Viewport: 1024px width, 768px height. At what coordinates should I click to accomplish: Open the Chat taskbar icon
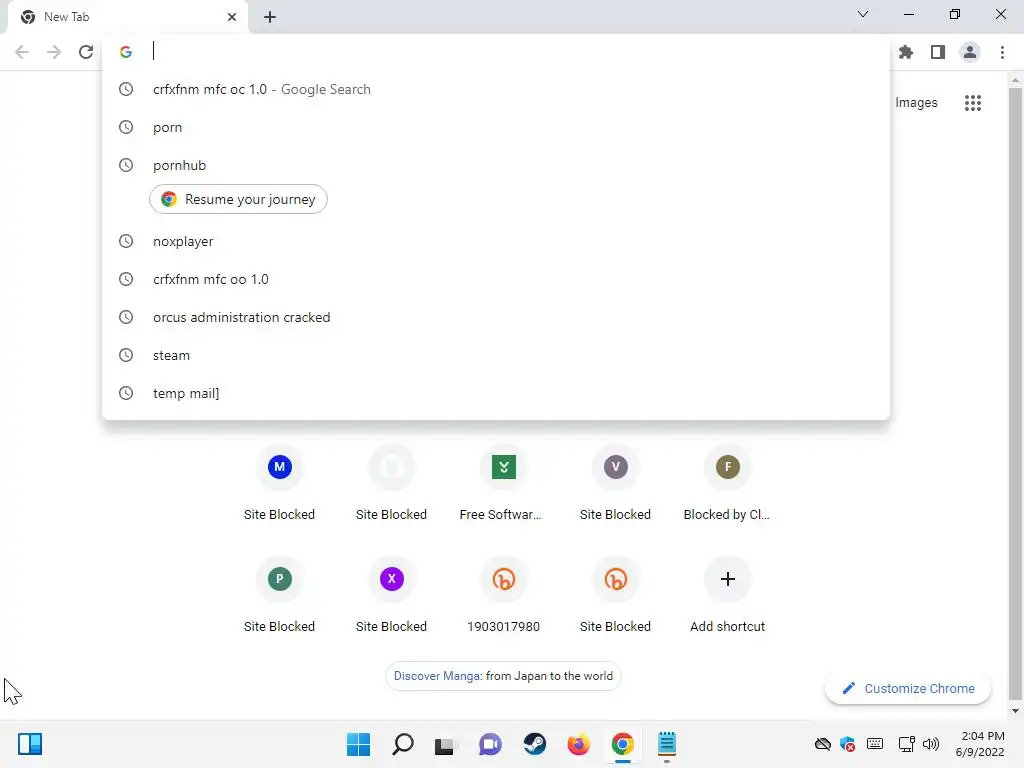[x=490, y=744]
